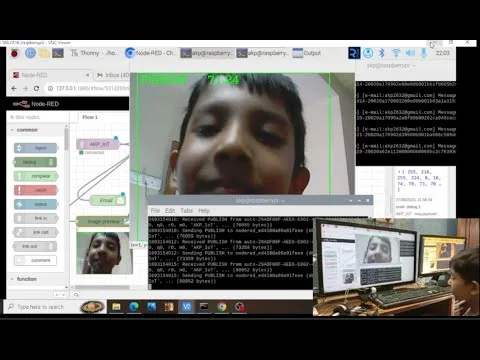The image size is (480, 360).
Task: Switch to the Thonny taskbar window
Action: pos(95,53)
